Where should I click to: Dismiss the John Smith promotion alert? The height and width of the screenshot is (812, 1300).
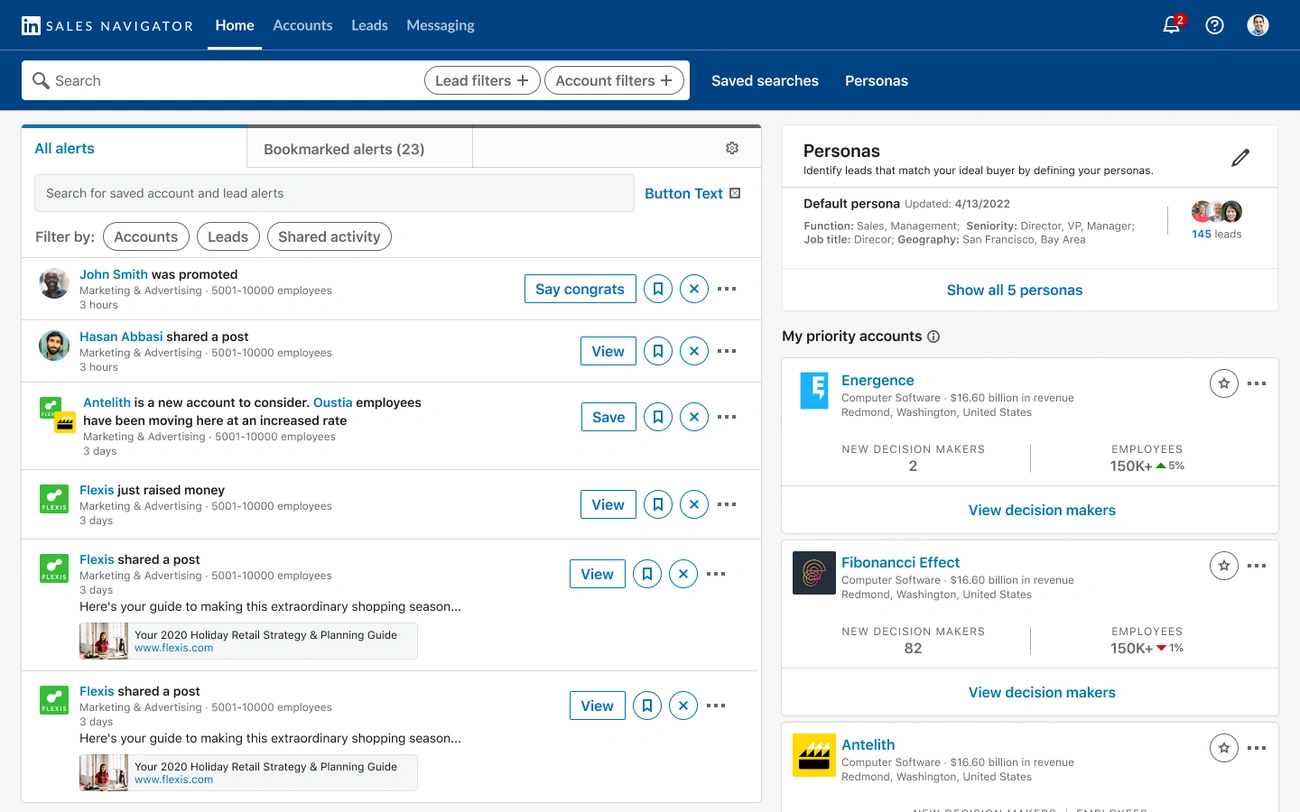click(694, 288)
